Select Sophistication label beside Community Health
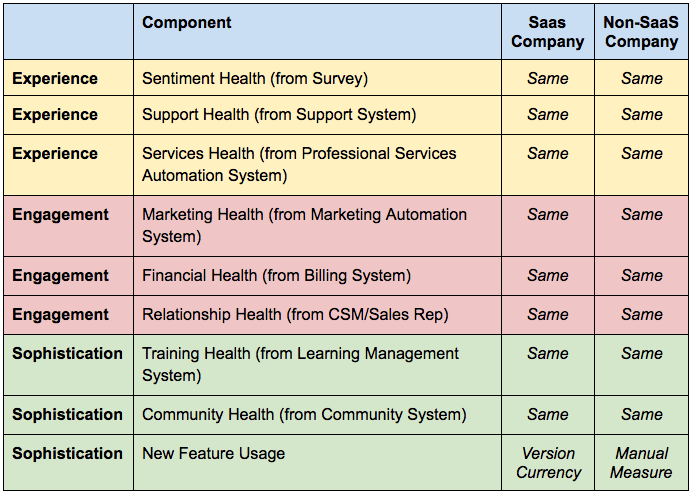This screenshot has height=494, width=692. coord(67,414)
